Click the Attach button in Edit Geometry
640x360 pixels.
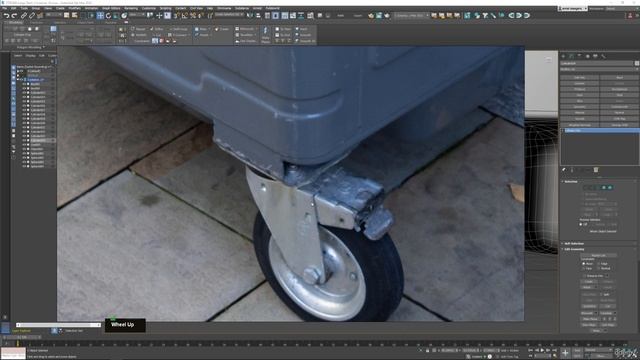coord(588,287)
